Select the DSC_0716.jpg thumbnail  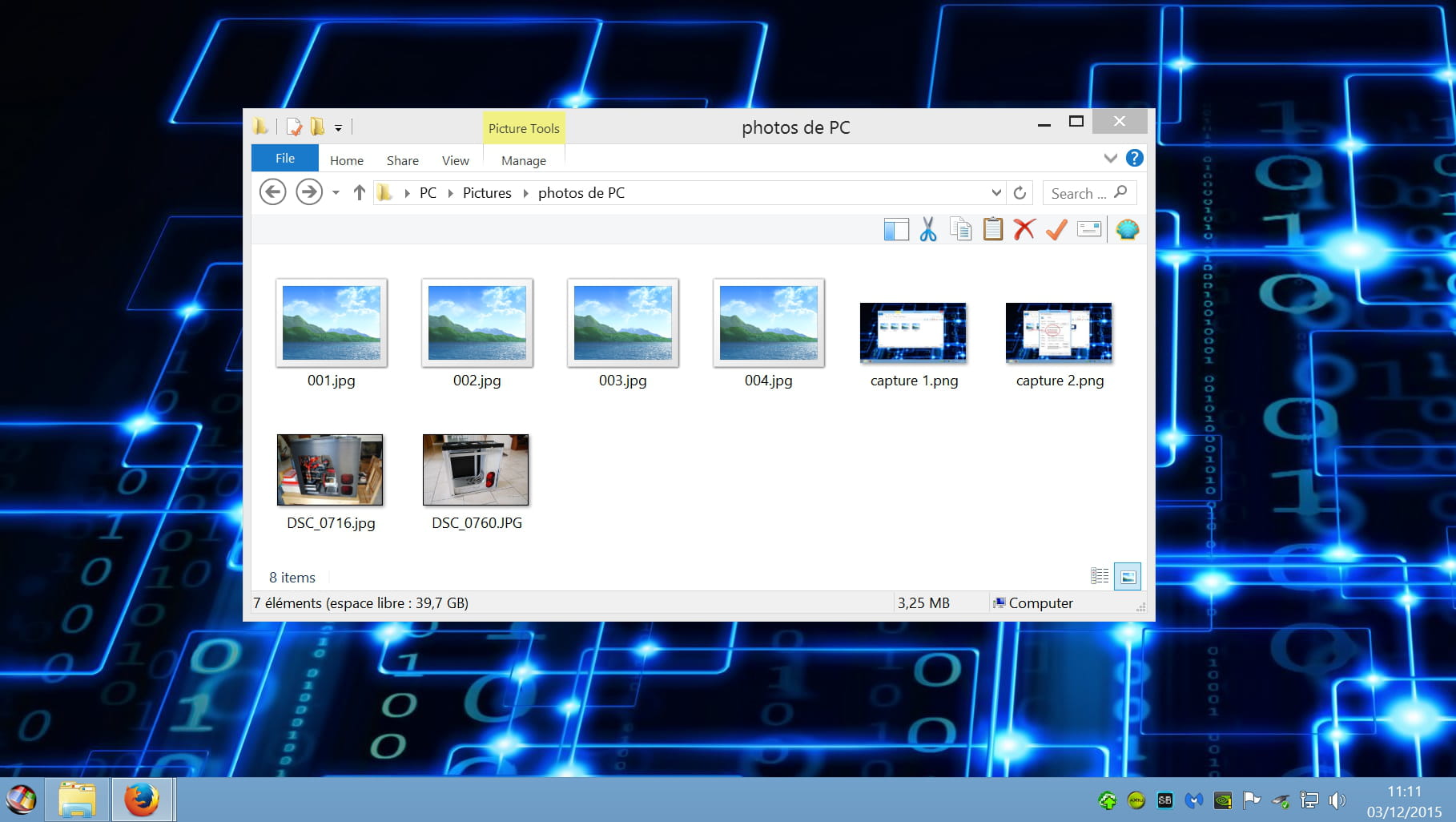tap(330, 470)
